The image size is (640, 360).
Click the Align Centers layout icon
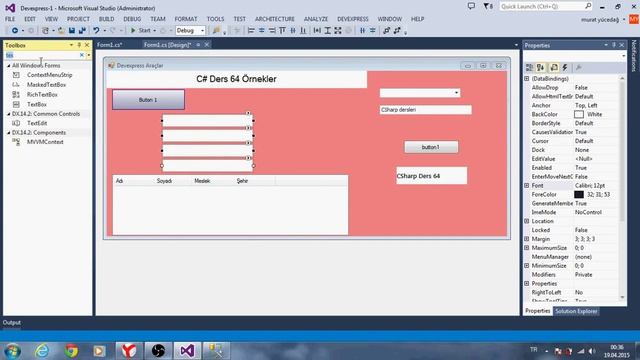click(x=261, y=31)
